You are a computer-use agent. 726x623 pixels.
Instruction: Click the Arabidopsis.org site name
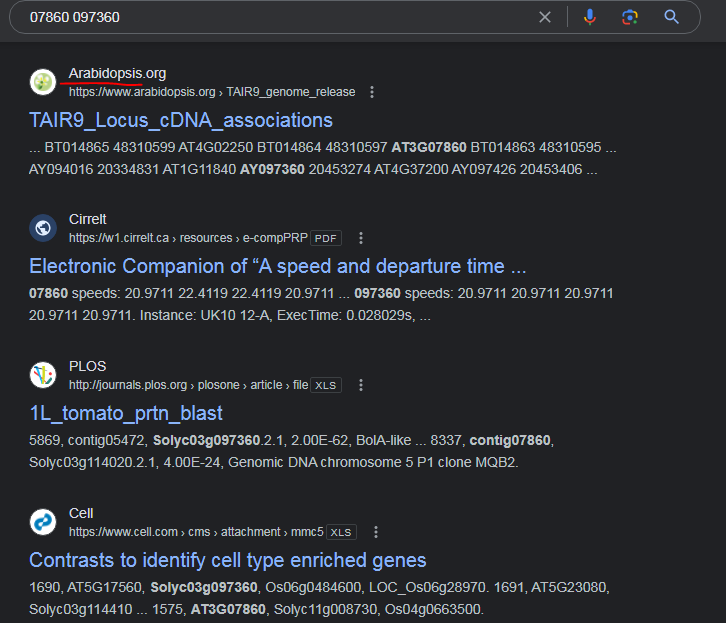pos(117,73)
